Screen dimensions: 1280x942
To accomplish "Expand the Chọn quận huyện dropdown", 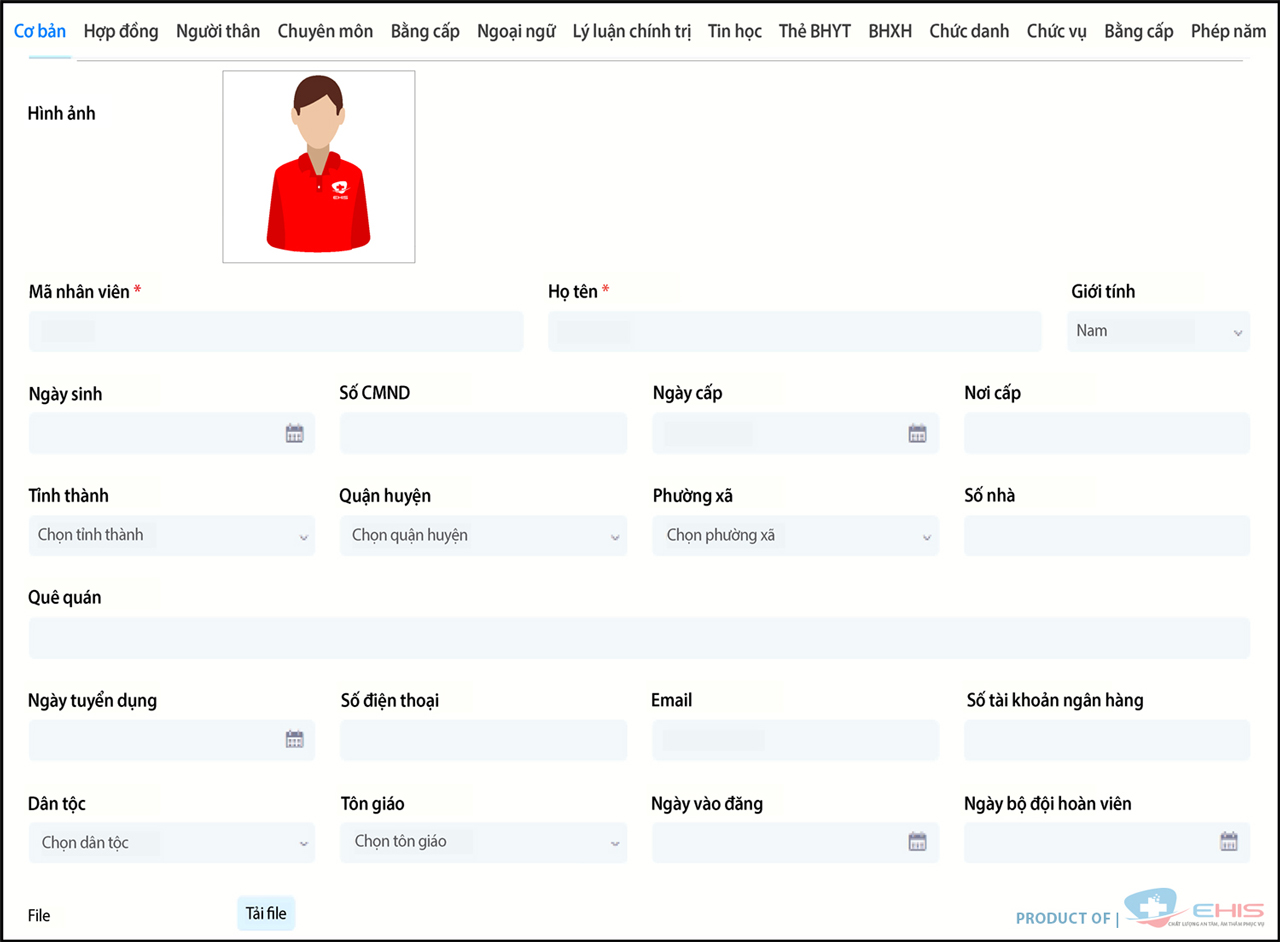I will [483, 536].
